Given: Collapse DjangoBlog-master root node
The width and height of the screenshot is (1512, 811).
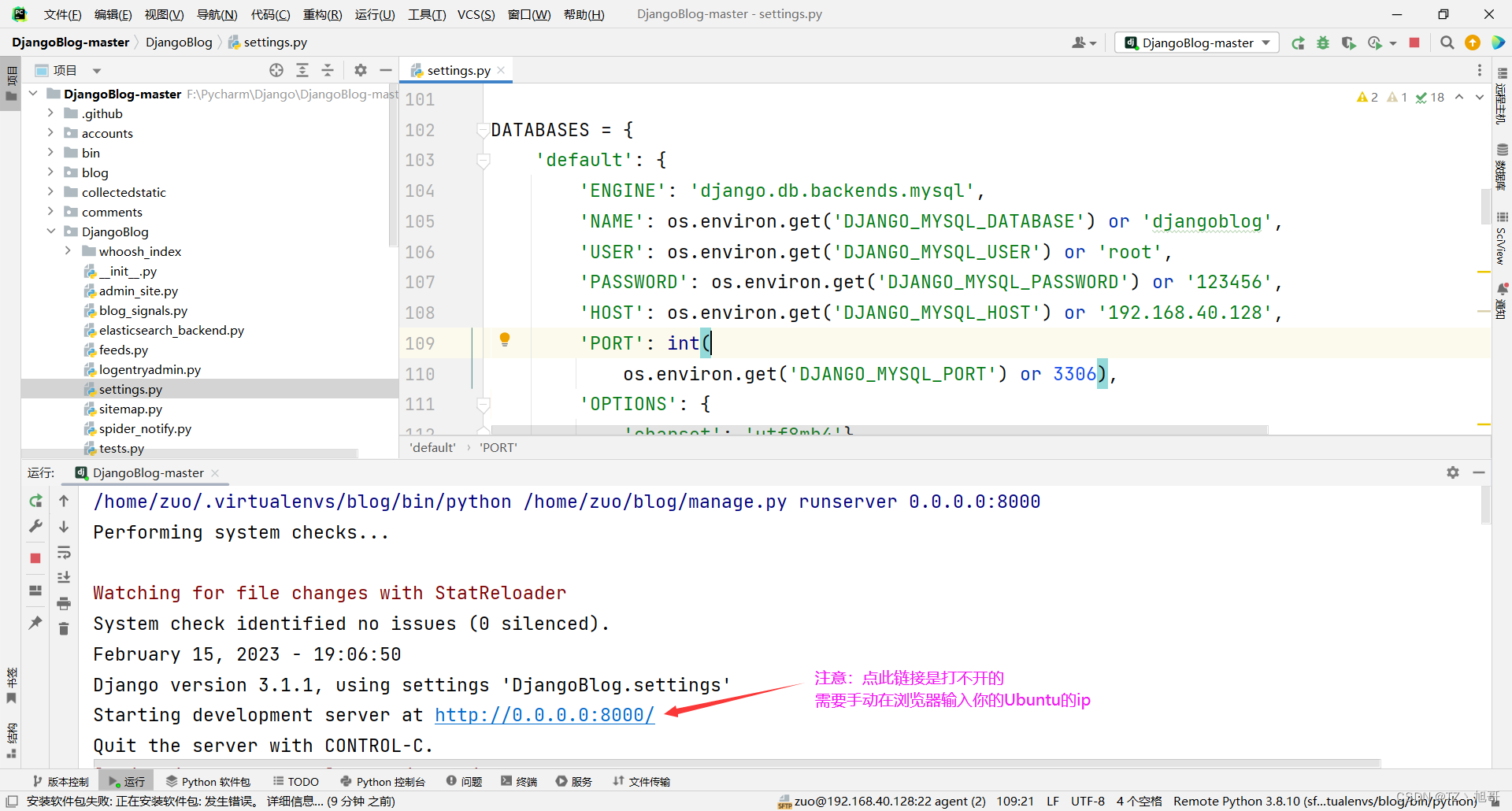Looking at the screenshot, I should tap(33, 93).
